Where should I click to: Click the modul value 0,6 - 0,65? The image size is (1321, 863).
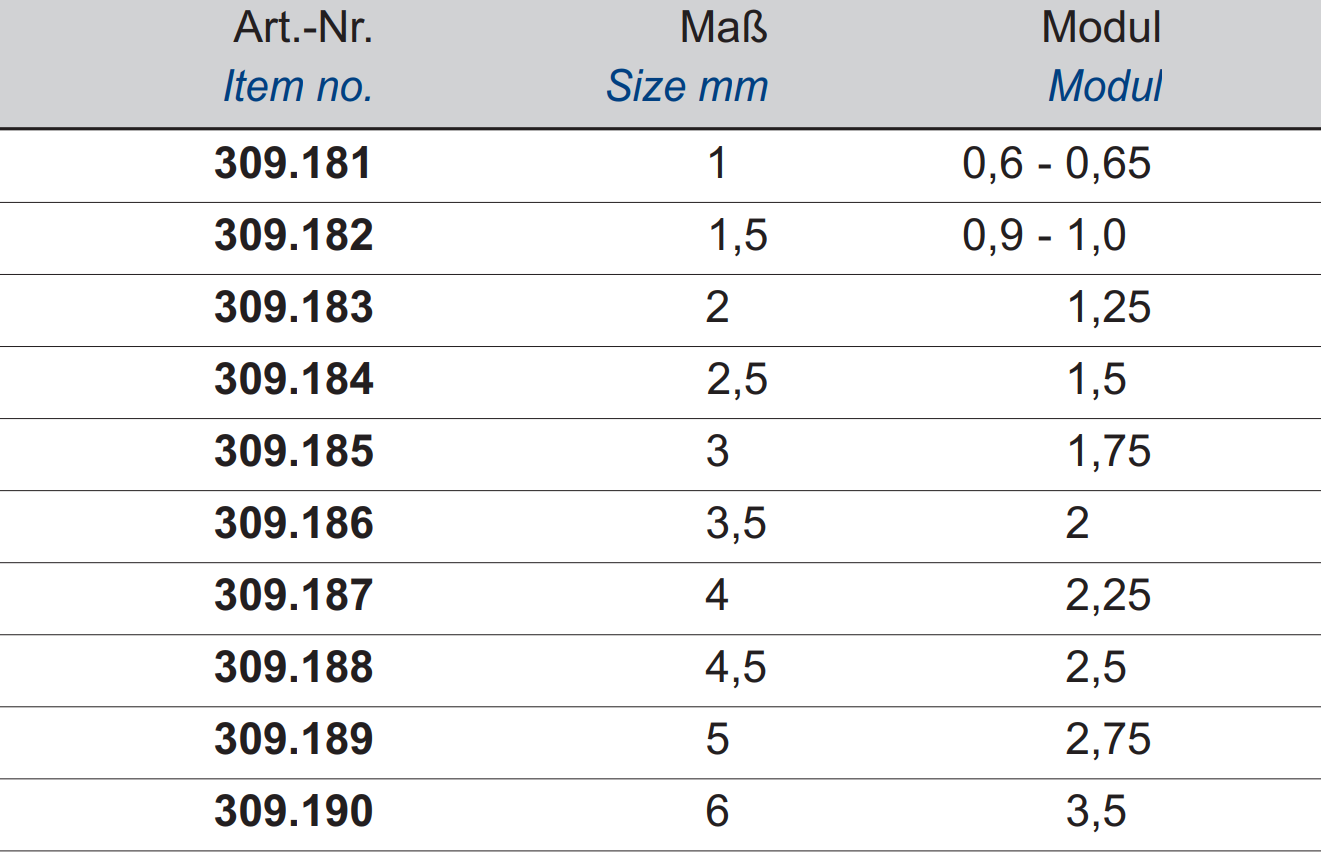1057,165
